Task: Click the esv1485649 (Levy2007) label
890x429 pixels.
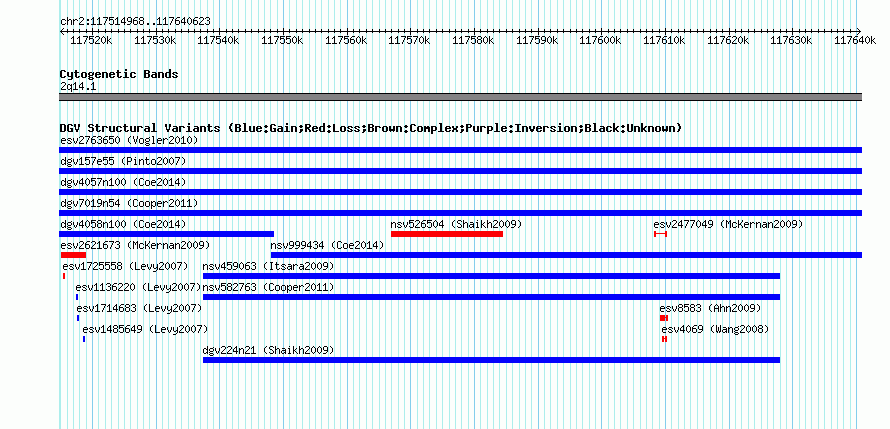Action: point(145,329)
